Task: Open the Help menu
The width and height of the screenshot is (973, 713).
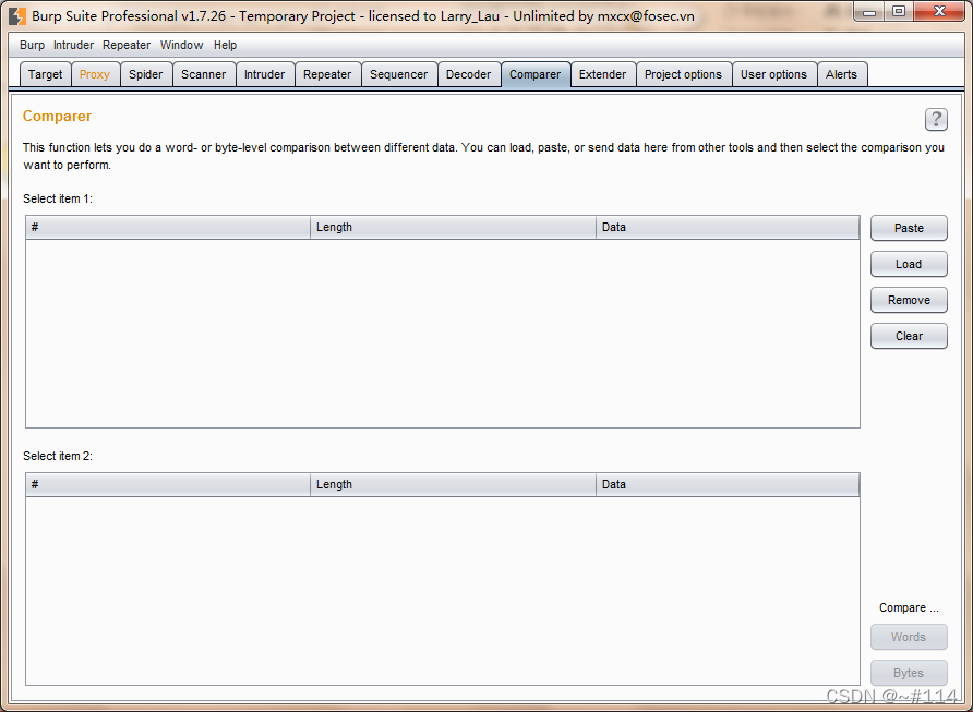Action: coord(225,45)
